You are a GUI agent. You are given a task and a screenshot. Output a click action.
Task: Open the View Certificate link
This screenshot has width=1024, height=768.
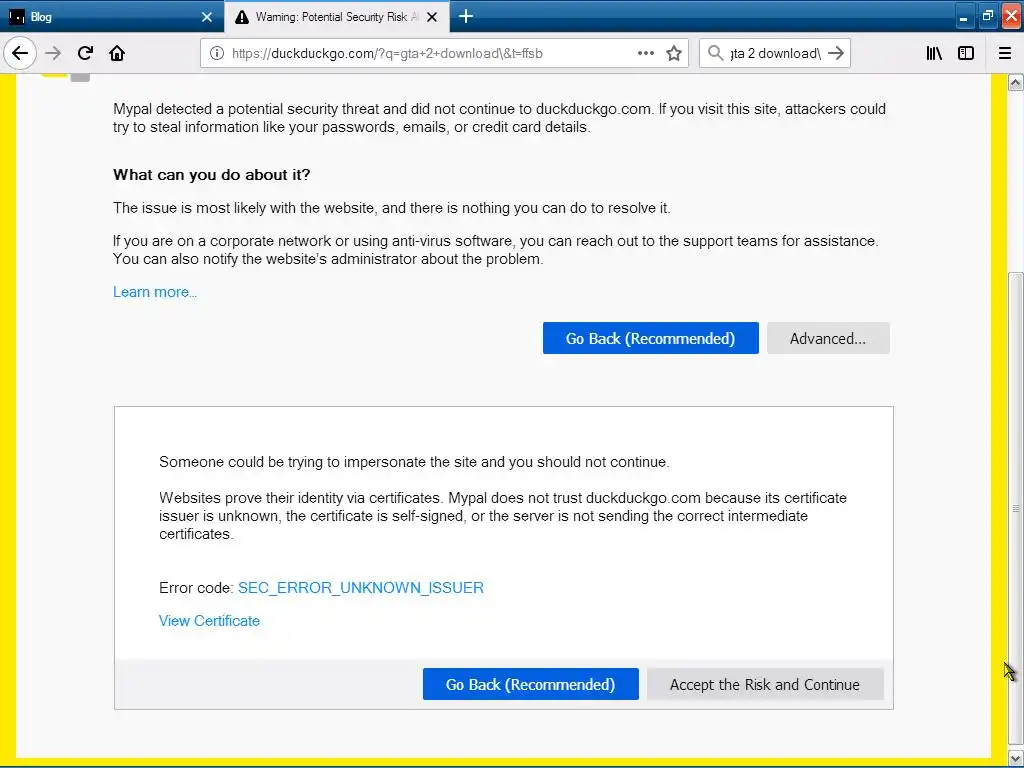click(209, 621)
